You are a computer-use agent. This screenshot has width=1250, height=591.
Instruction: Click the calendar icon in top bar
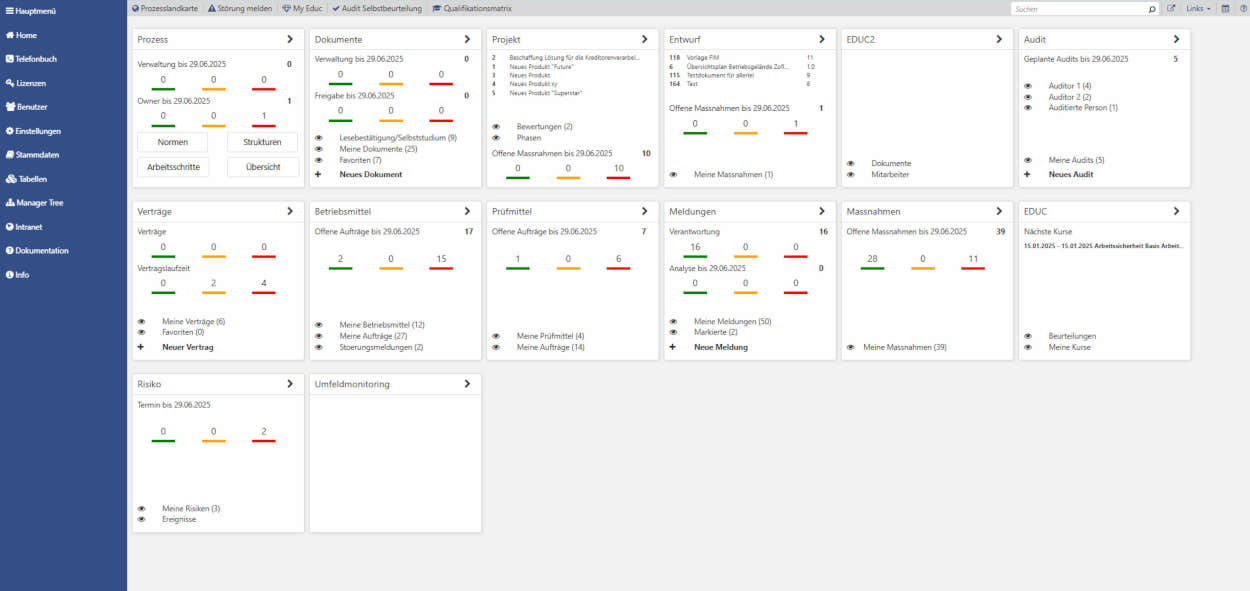pyautogui.click(x=1226, y=8)
